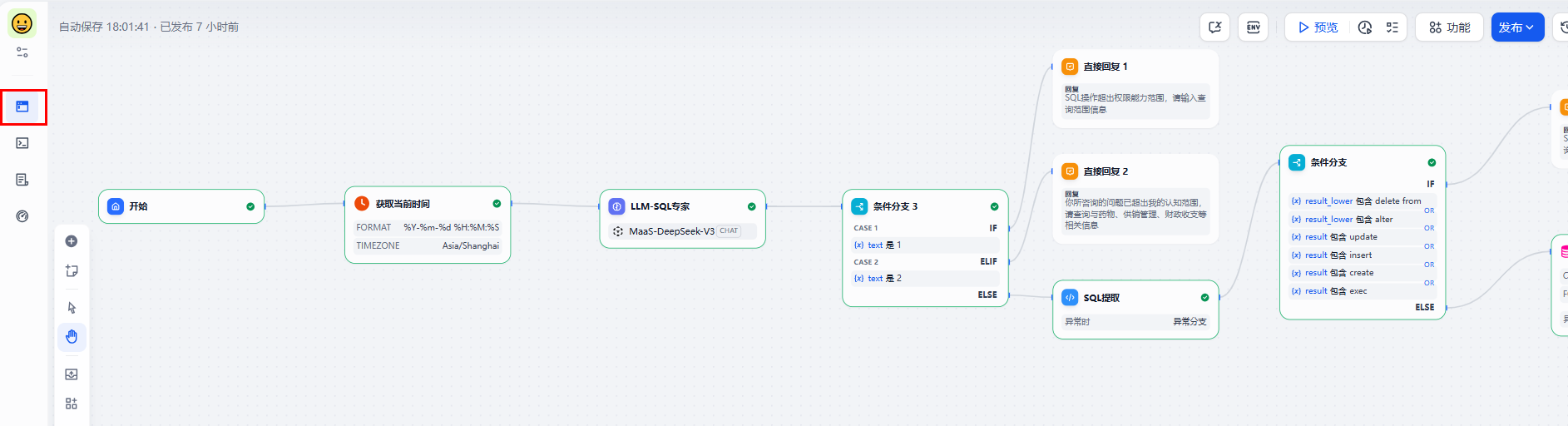Select the rightmost 条件分支 node title
This screenshot has width=1568, height=426.
click(x=1328, y=163)
